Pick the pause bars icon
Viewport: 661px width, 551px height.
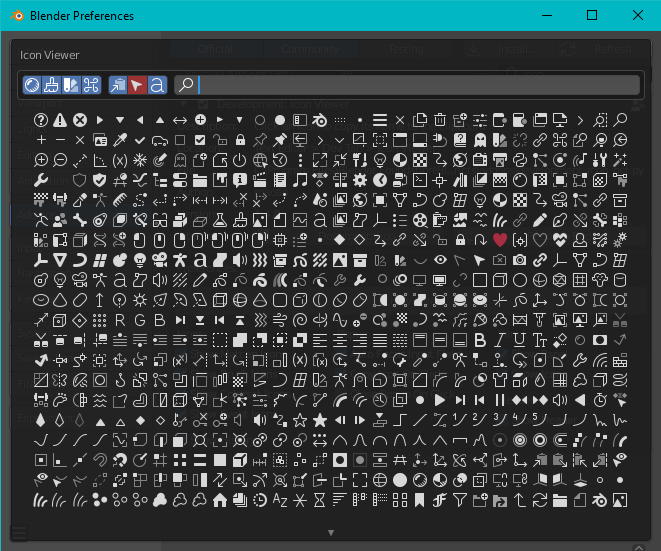point(500,400)
